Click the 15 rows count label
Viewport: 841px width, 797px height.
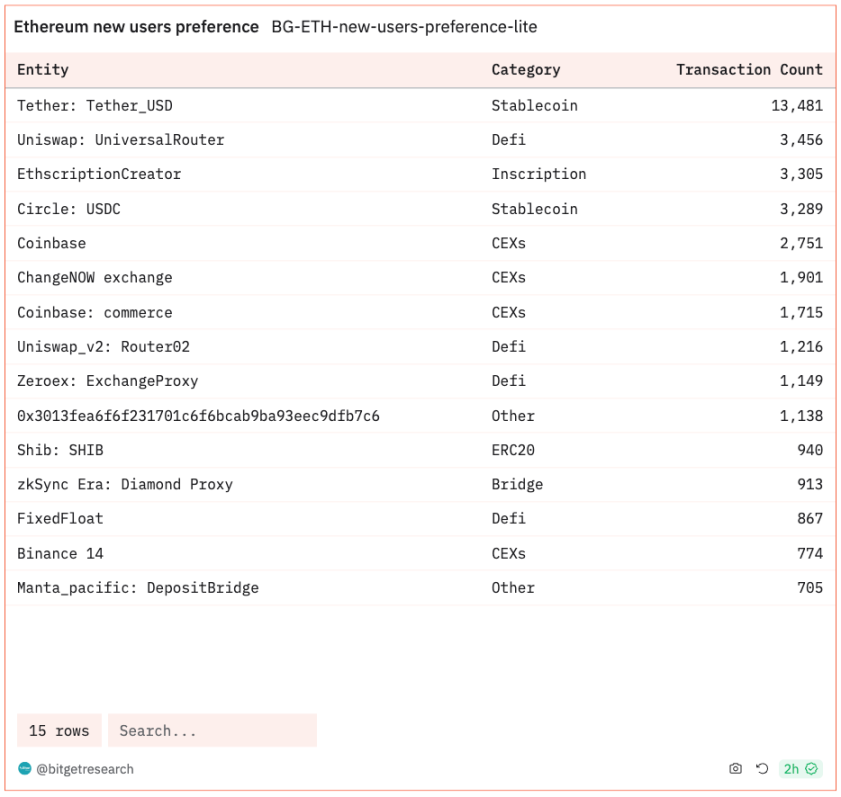tap(59, 731)
